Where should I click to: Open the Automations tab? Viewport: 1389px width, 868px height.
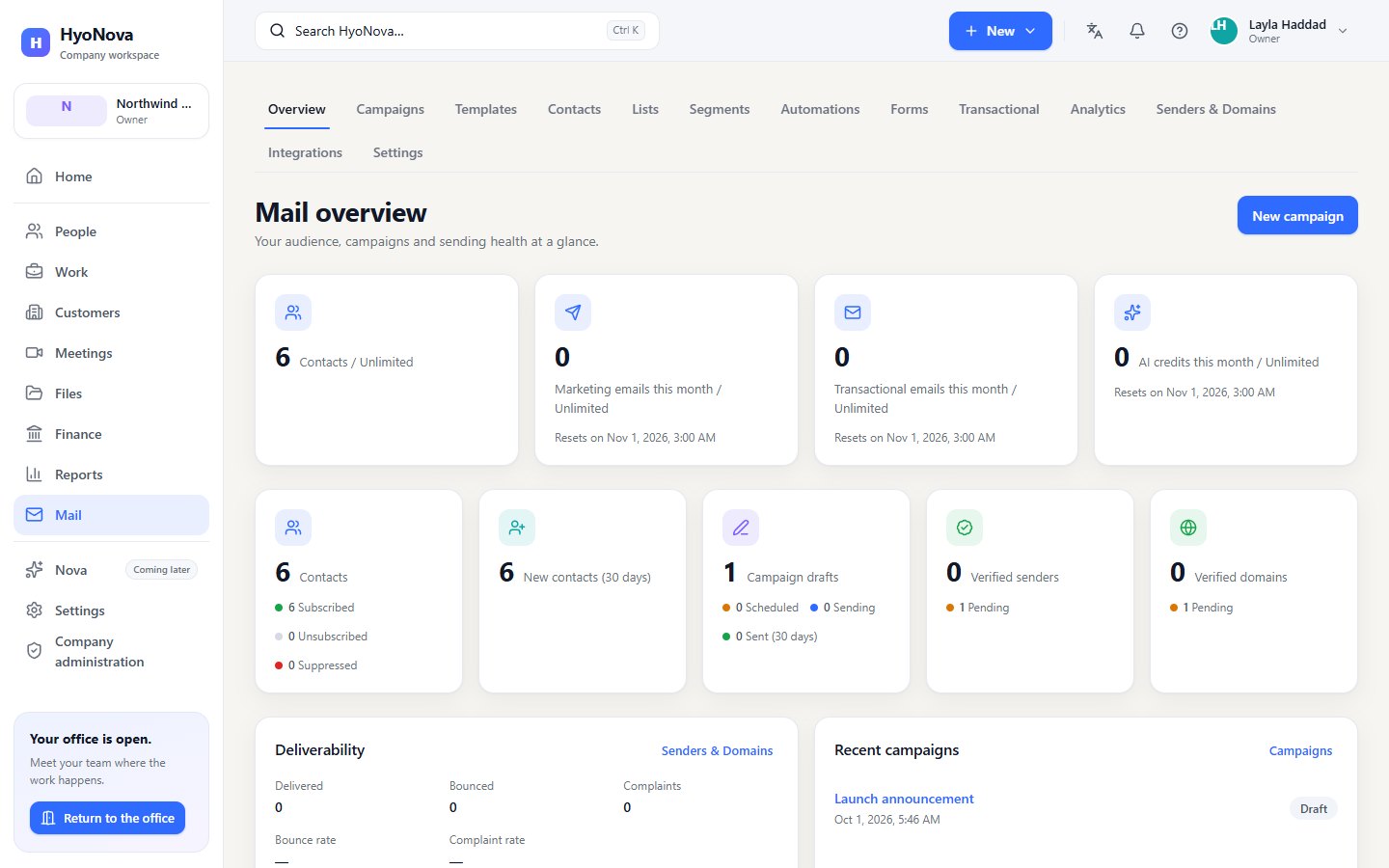point(820,109)
